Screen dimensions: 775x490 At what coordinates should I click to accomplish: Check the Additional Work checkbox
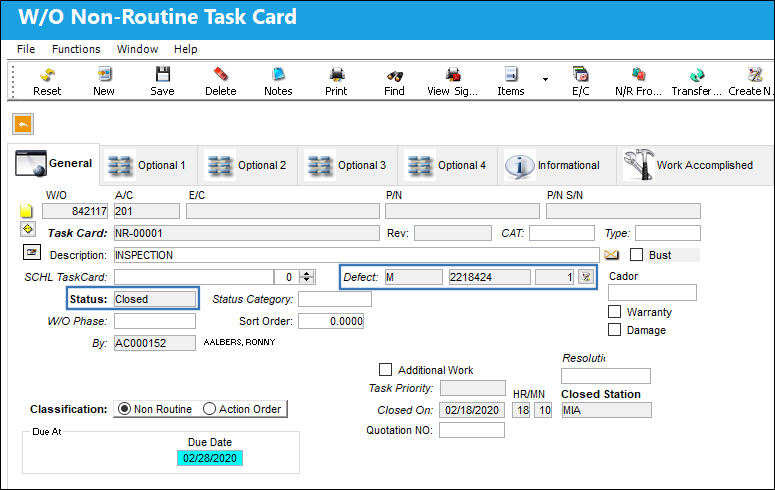385,369
